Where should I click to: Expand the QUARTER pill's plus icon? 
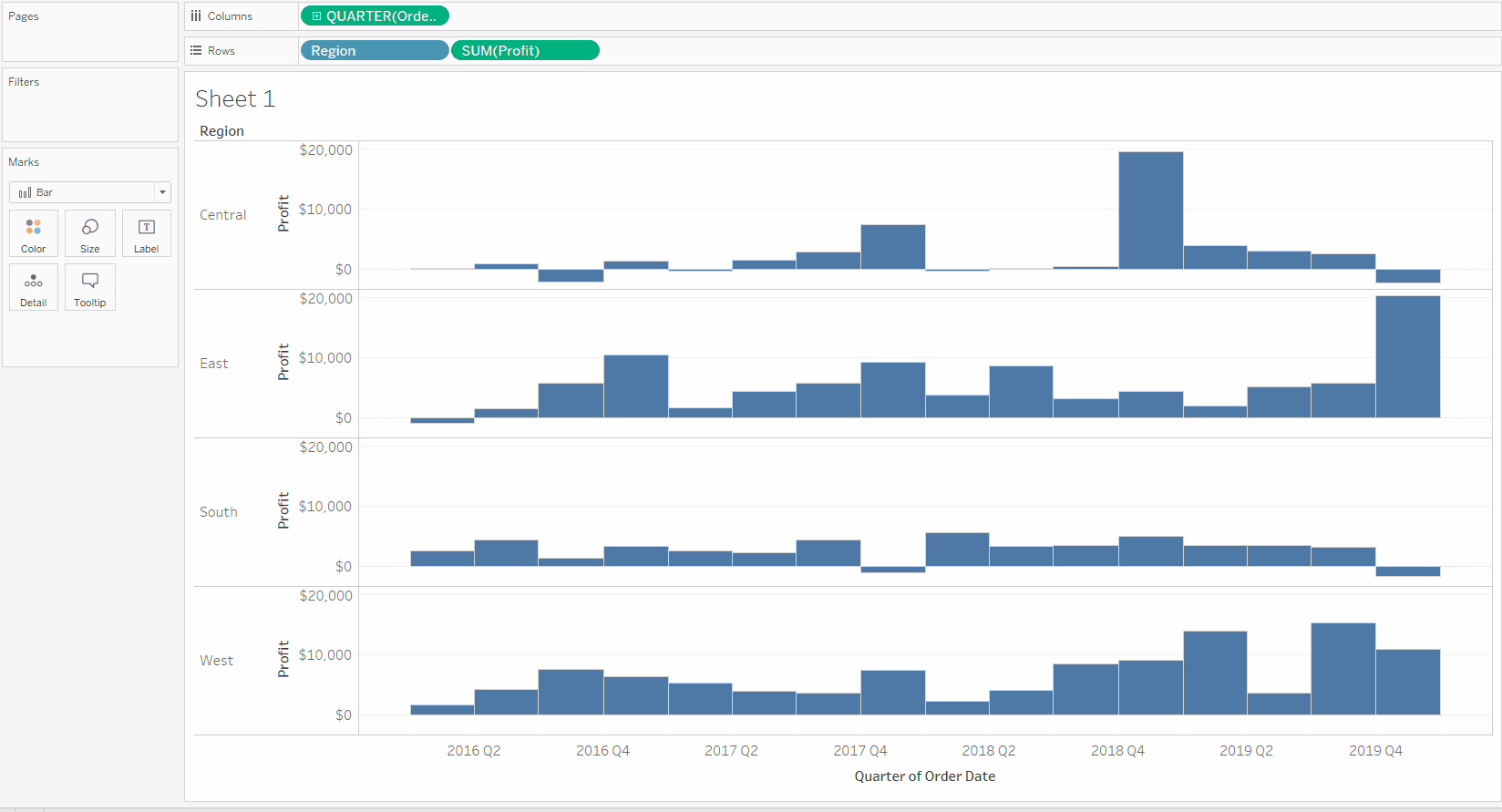(316, 16)
